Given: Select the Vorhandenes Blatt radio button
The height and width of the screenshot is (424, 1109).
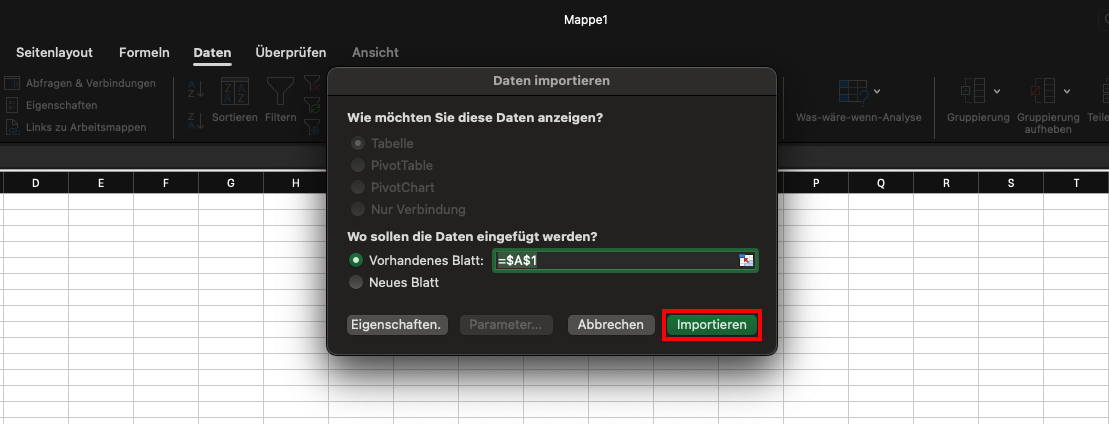Looking at the screenshot, I should click(357, 260).
